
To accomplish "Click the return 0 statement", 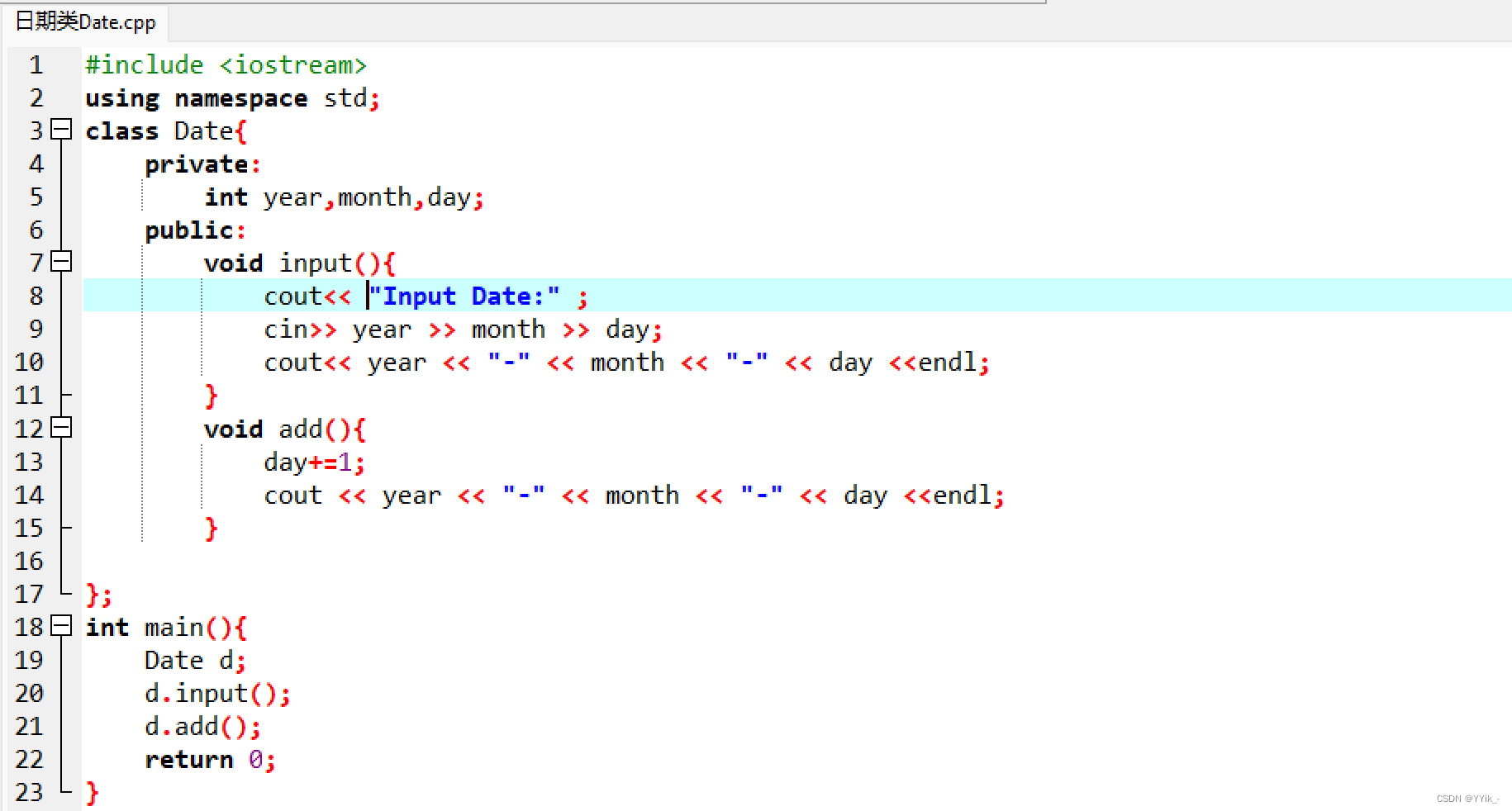I will point(207,759).
